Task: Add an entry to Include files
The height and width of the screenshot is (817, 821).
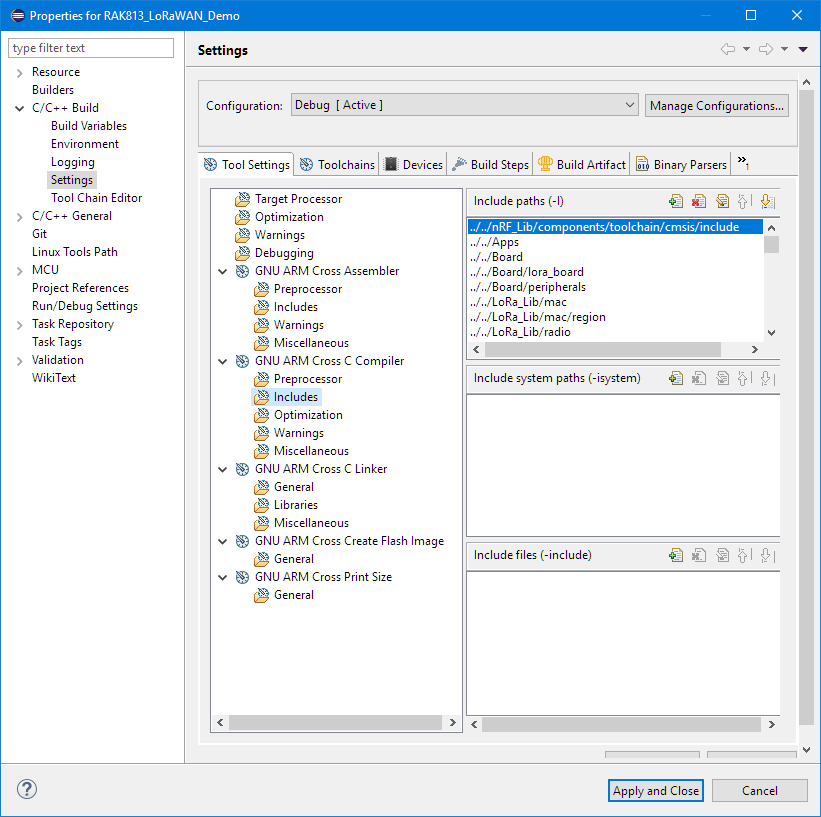Action: pyautogui.click(x=677, y=555)
